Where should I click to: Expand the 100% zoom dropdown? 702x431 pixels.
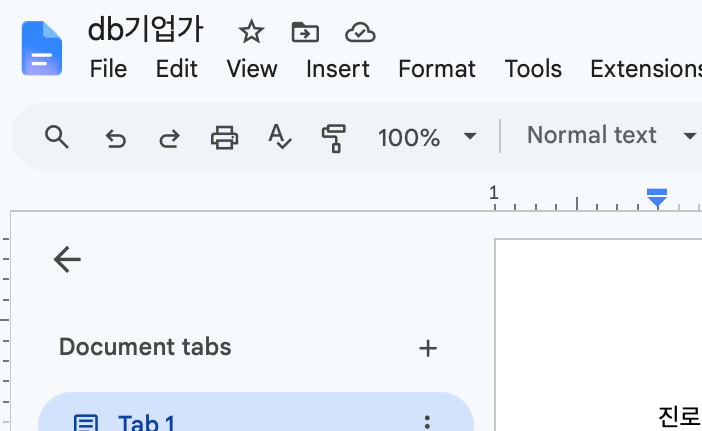point(427,137)
